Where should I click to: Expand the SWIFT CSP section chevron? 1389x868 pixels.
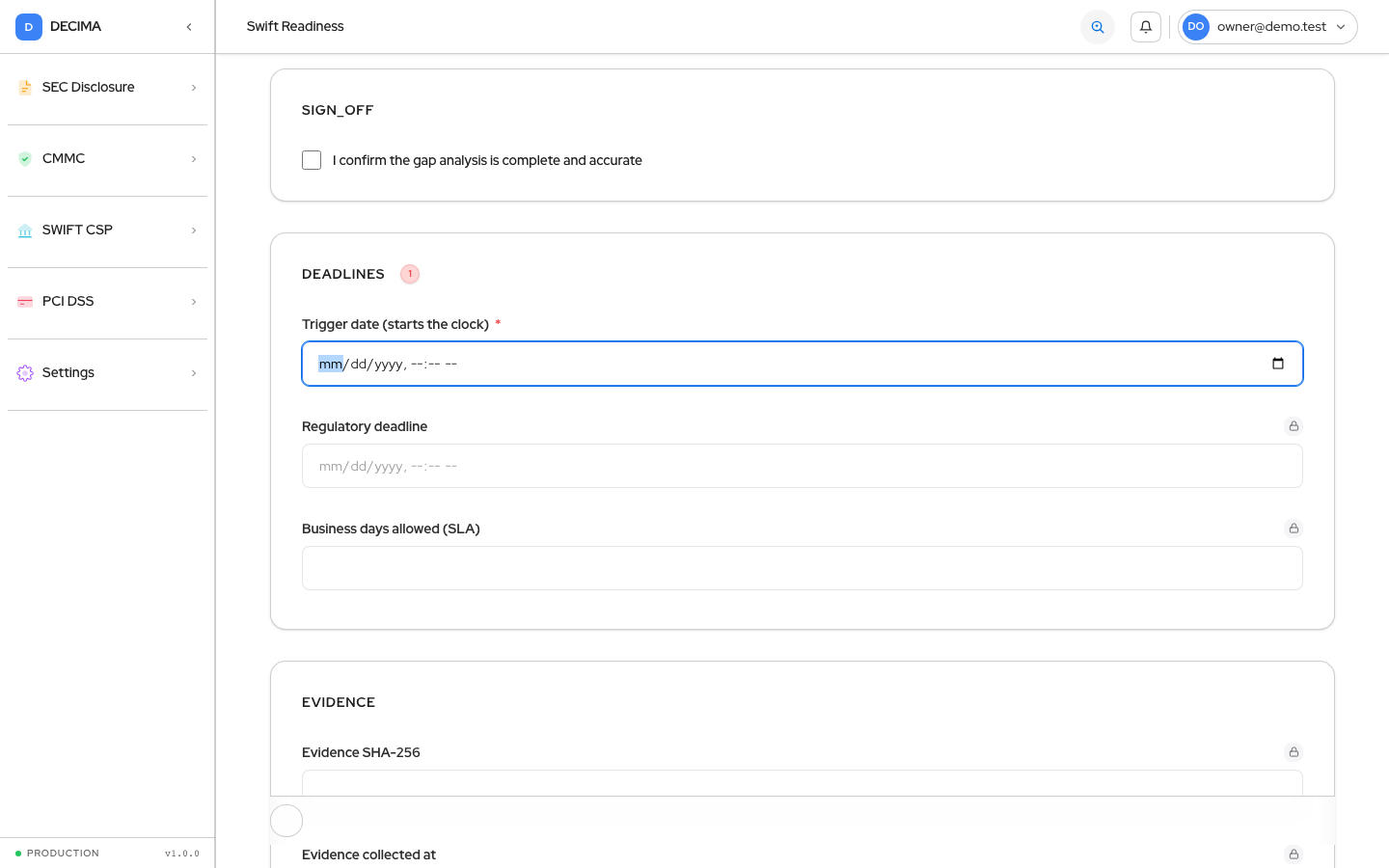click(x=194, y=231)
